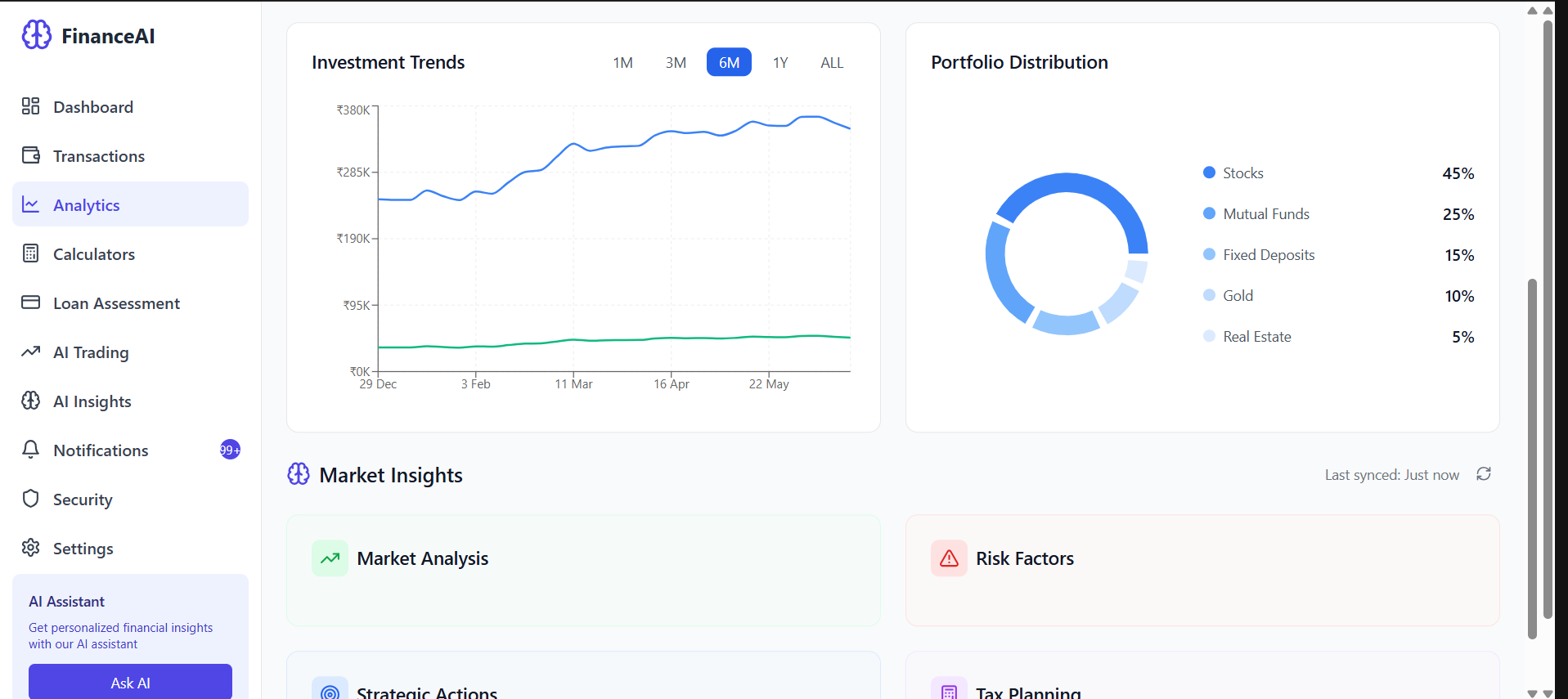1568x699 pixels.
Task: Click the Risk Factors warning triangle icon
Action: point(949,558)
